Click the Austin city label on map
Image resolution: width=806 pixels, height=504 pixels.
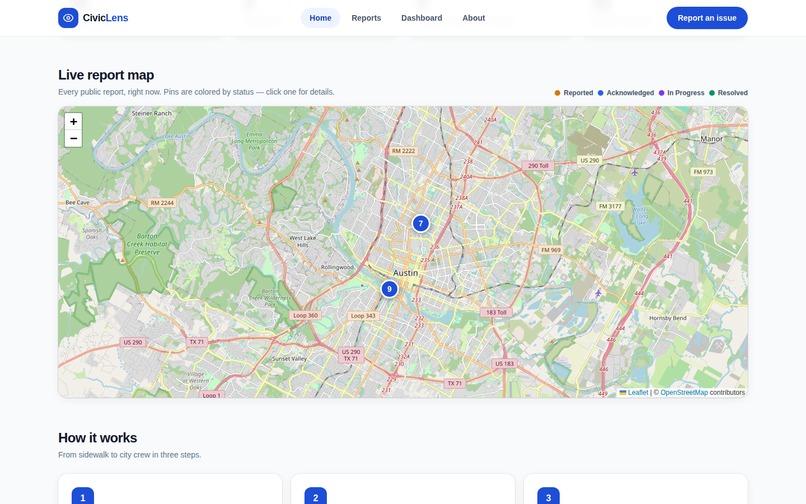tap(406, 273)
